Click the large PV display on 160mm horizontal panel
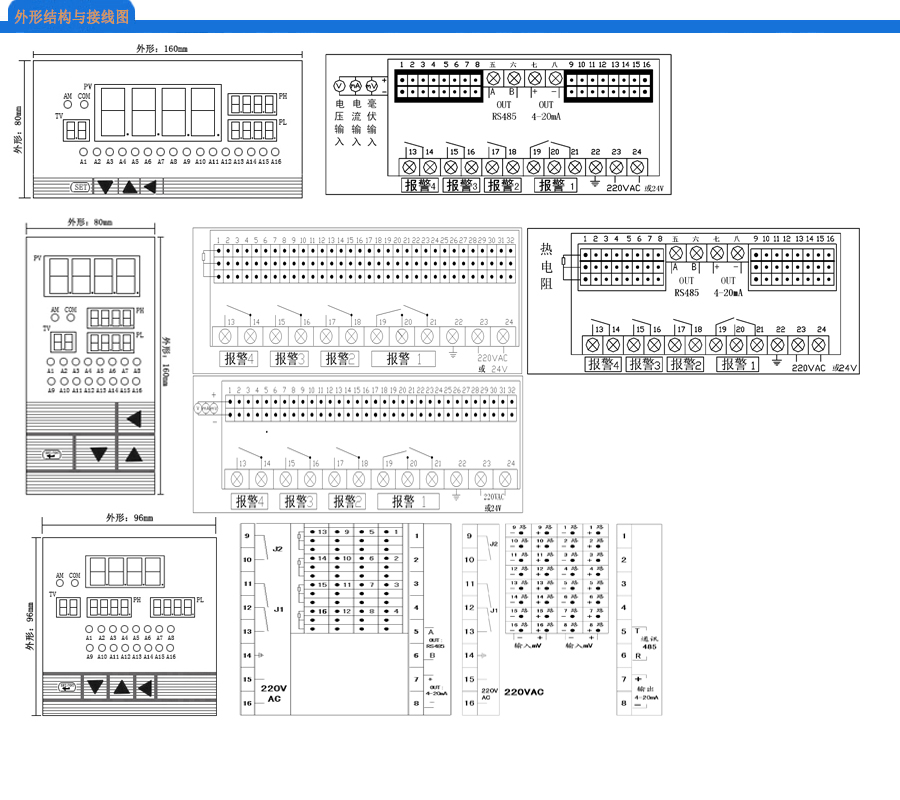This screenshot has height=800, width=900. tap(159, 111)
